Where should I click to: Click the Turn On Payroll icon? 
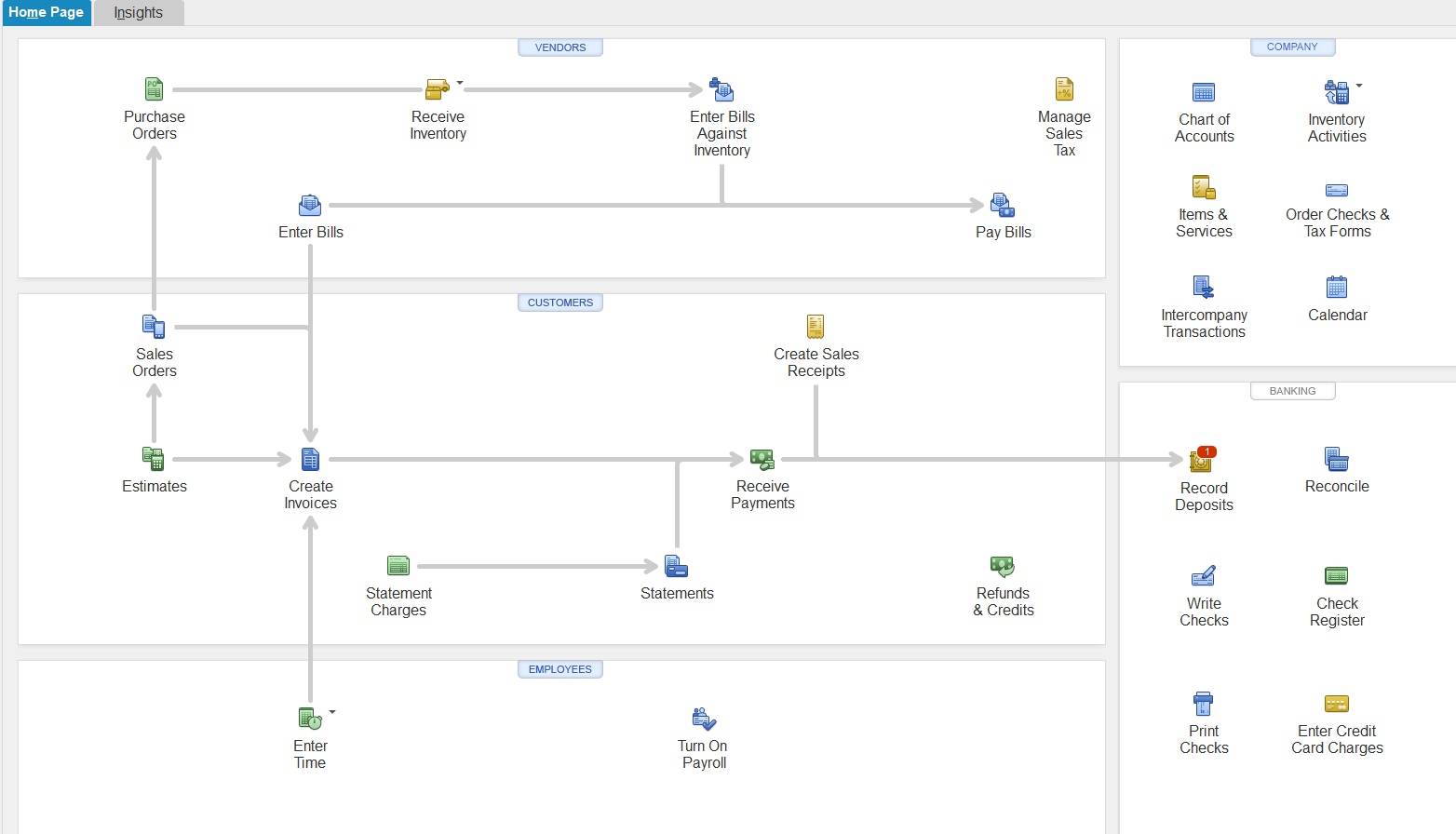click(704, 719)
